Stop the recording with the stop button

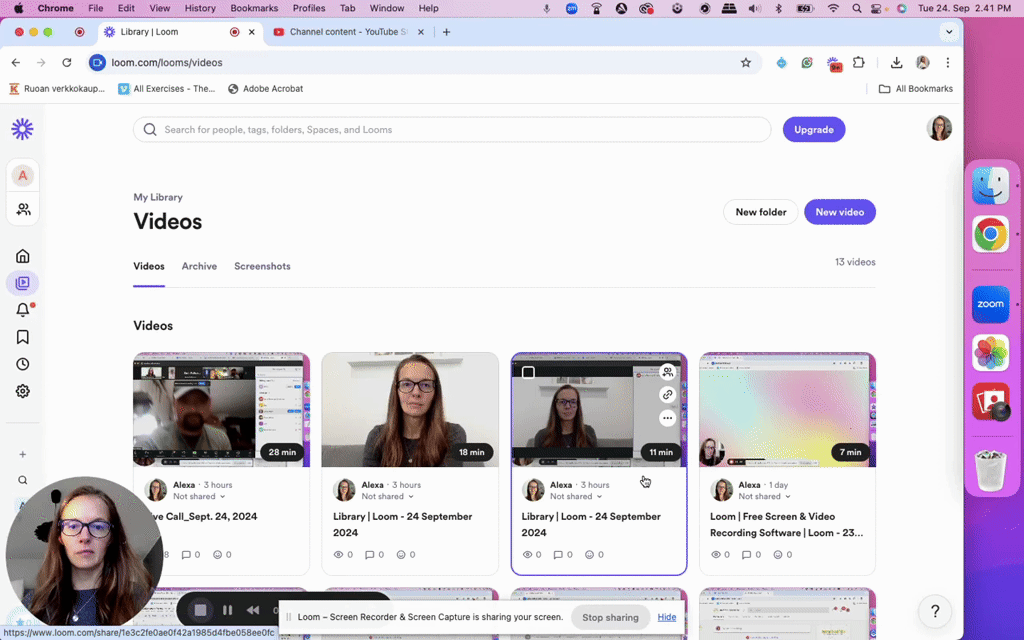tap(200, 610)
